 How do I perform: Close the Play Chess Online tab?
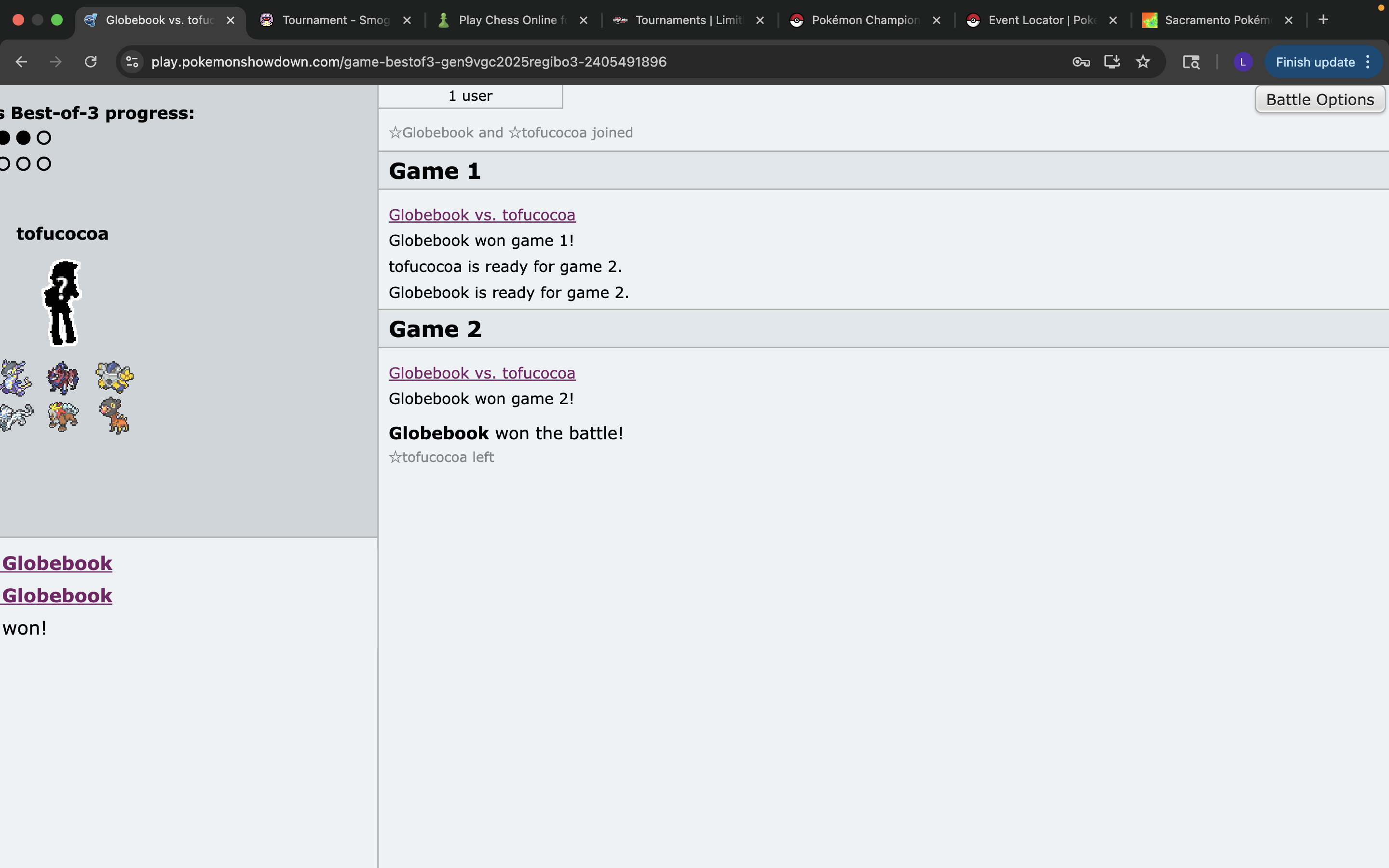pyautogui.click(x=583, y=20)
